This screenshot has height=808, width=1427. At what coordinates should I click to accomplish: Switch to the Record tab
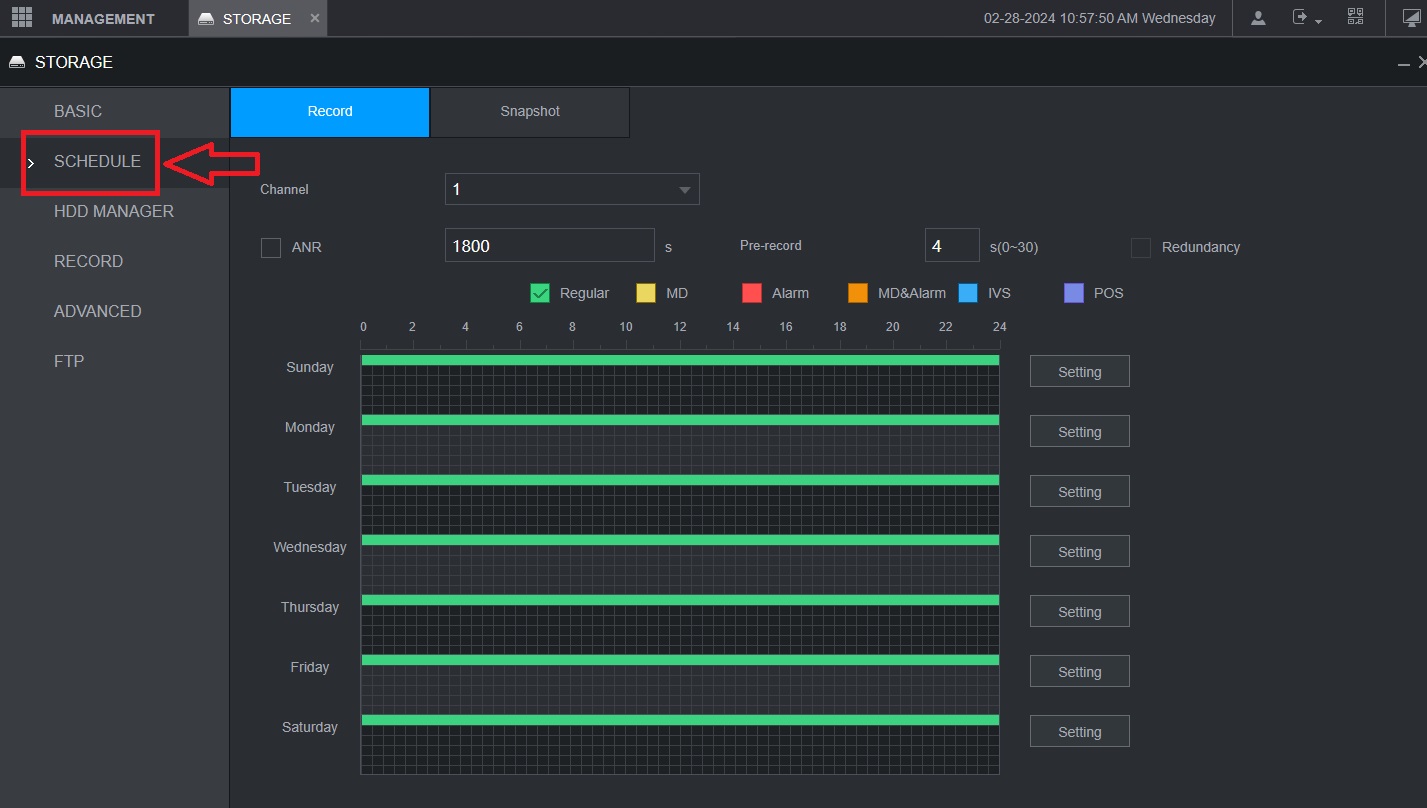coord(330,112)
